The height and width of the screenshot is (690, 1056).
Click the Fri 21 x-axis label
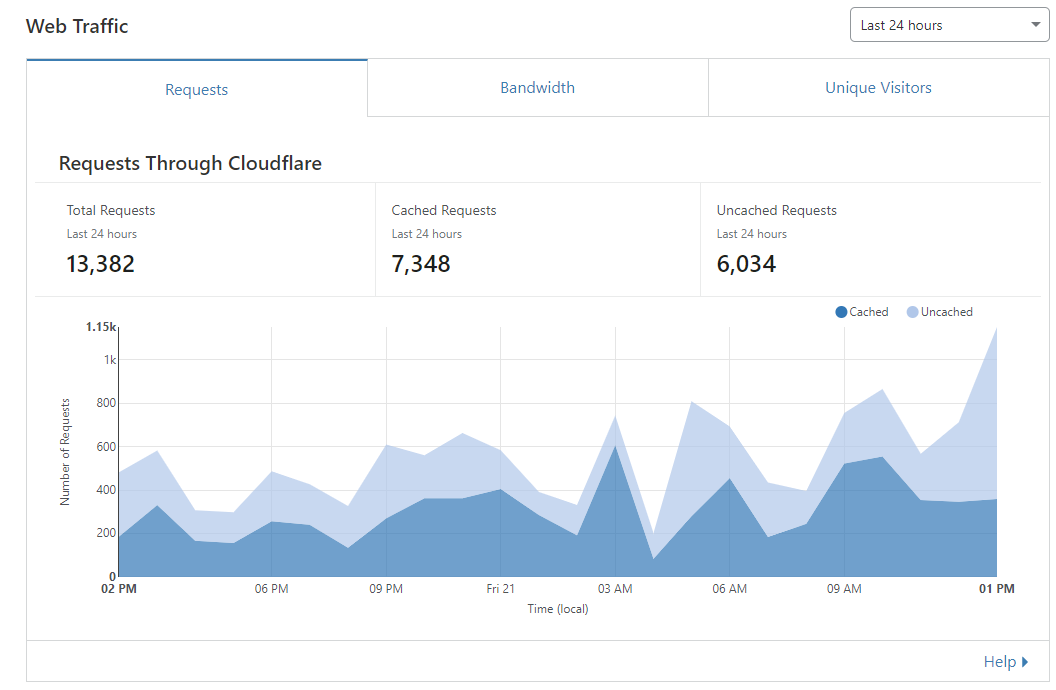click(x=500, y=589)
